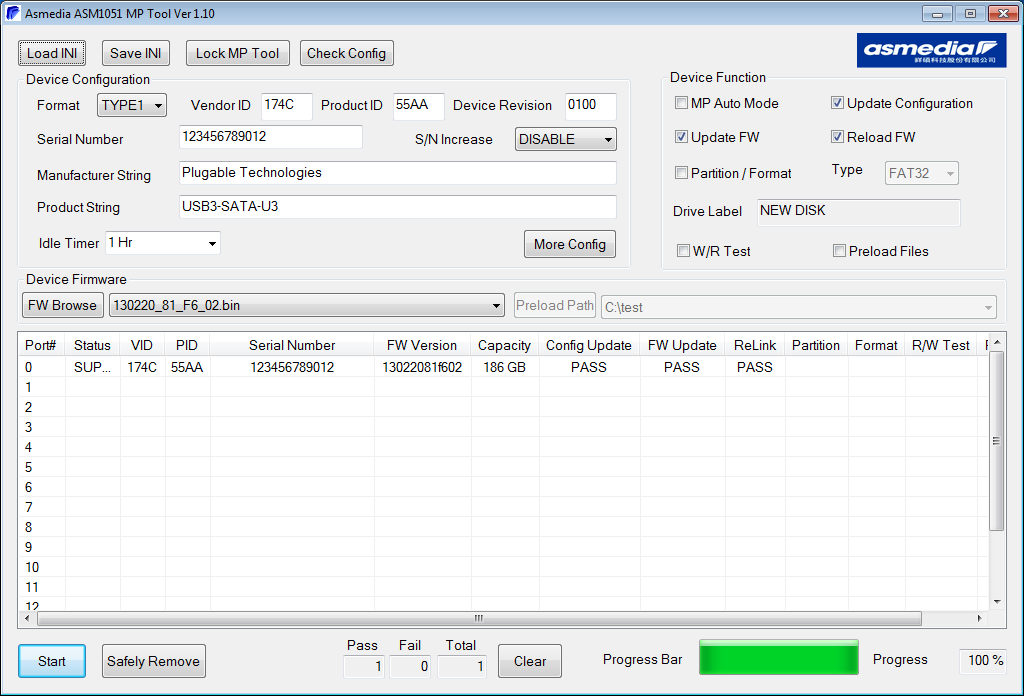The image size is (1024, 696).
Task: Enable MP Auto Mode
Action: 682,102
